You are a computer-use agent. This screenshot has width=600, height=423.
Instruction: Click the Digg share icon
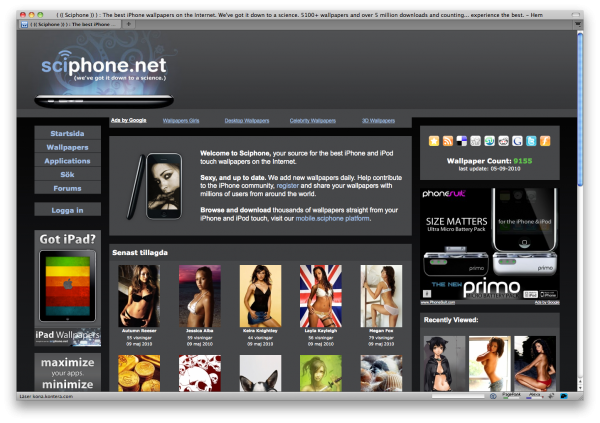(x=475, y=141)
